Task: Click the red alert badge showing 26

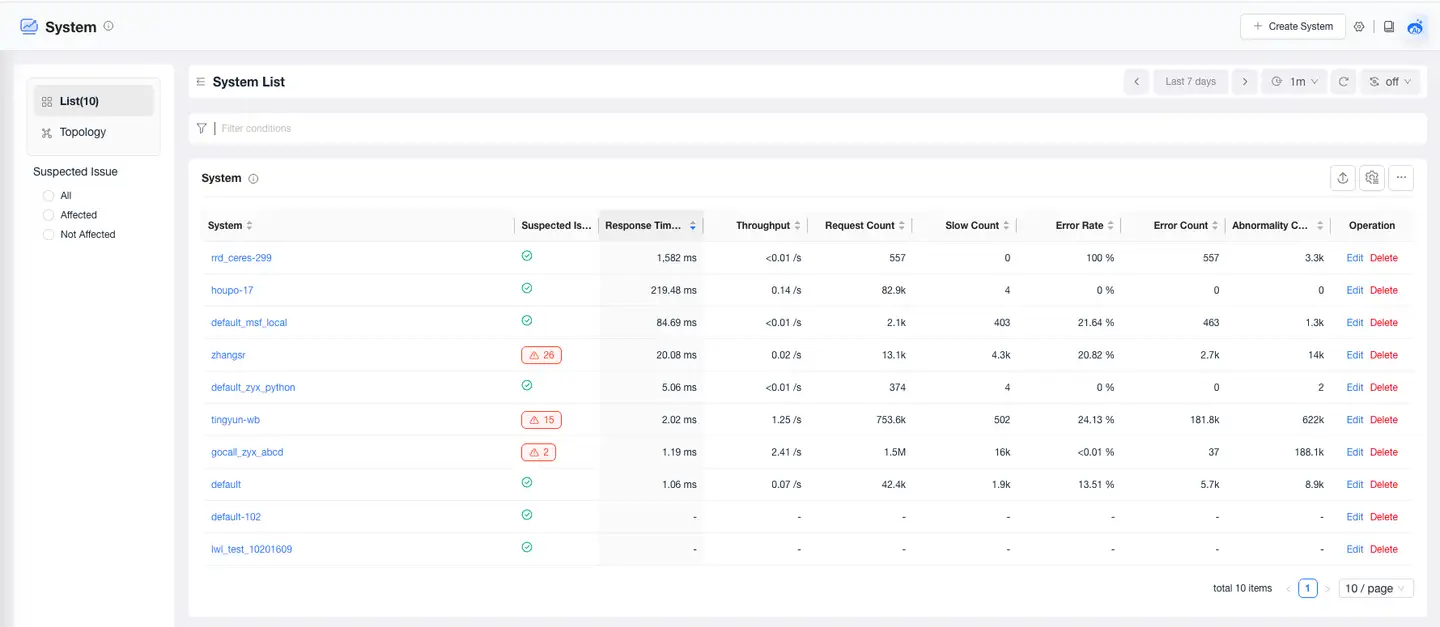Action: (541, 355)
